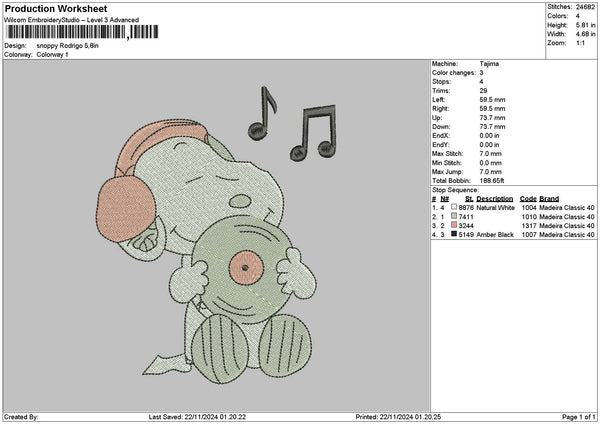Viewport: 600px width, 424px height.
Task: Select the design name 'snoppy Rodrigo 5,8in'
Action: [x=68, y=46]
